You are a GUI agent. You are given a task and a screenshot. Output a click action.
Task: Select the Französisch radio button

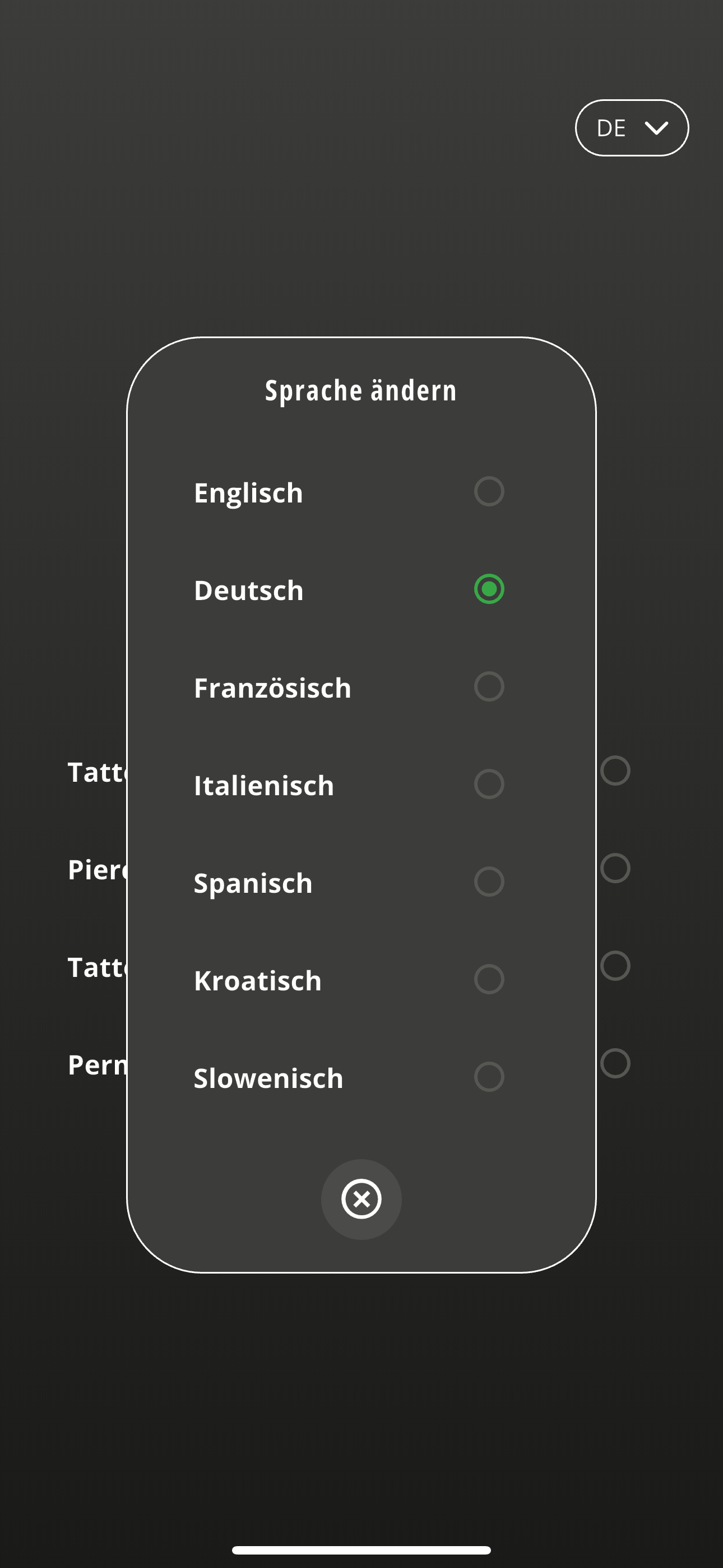click(489, 686)
